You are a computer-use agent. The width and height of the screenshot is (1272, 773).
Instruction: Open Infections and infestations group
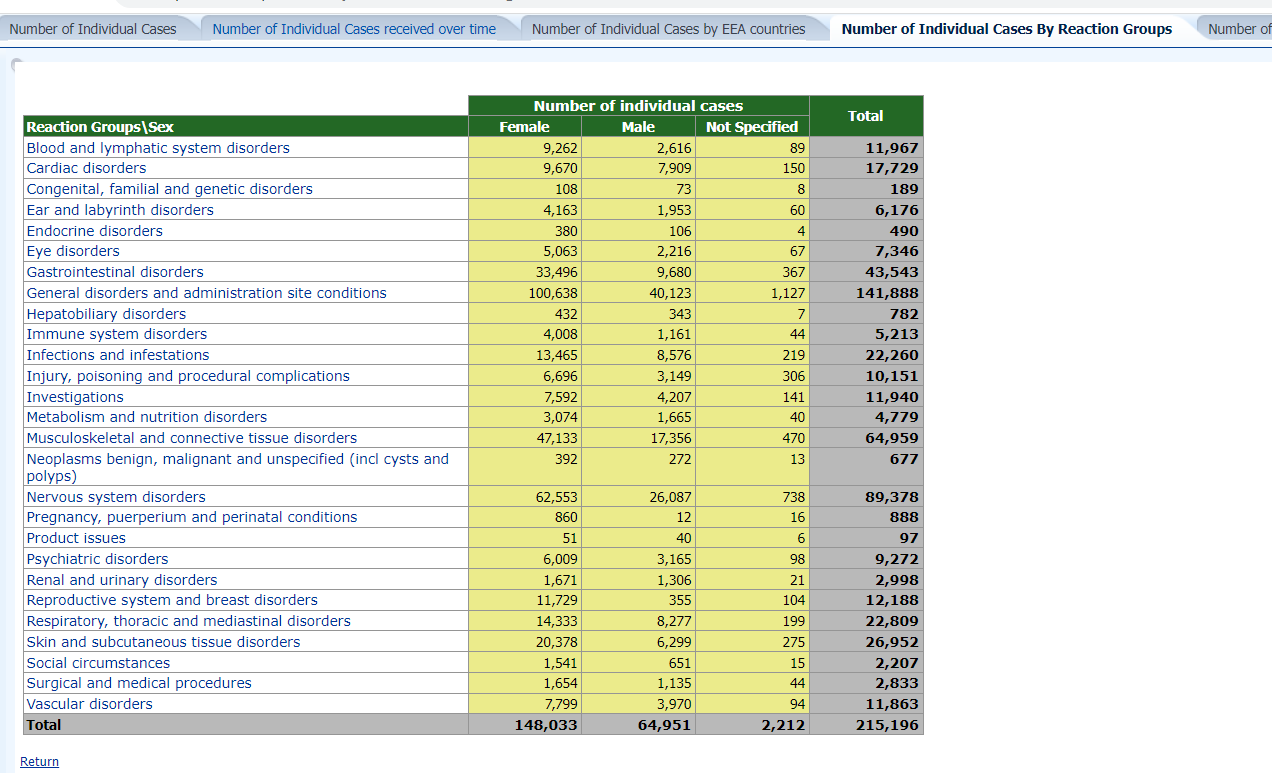[x=118, y=355]
